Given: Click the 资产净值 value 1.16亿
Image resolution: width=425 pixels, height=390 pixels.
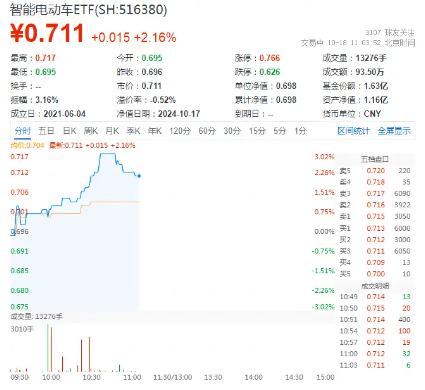Looking at the screenshot, I should tap(376, 100).
